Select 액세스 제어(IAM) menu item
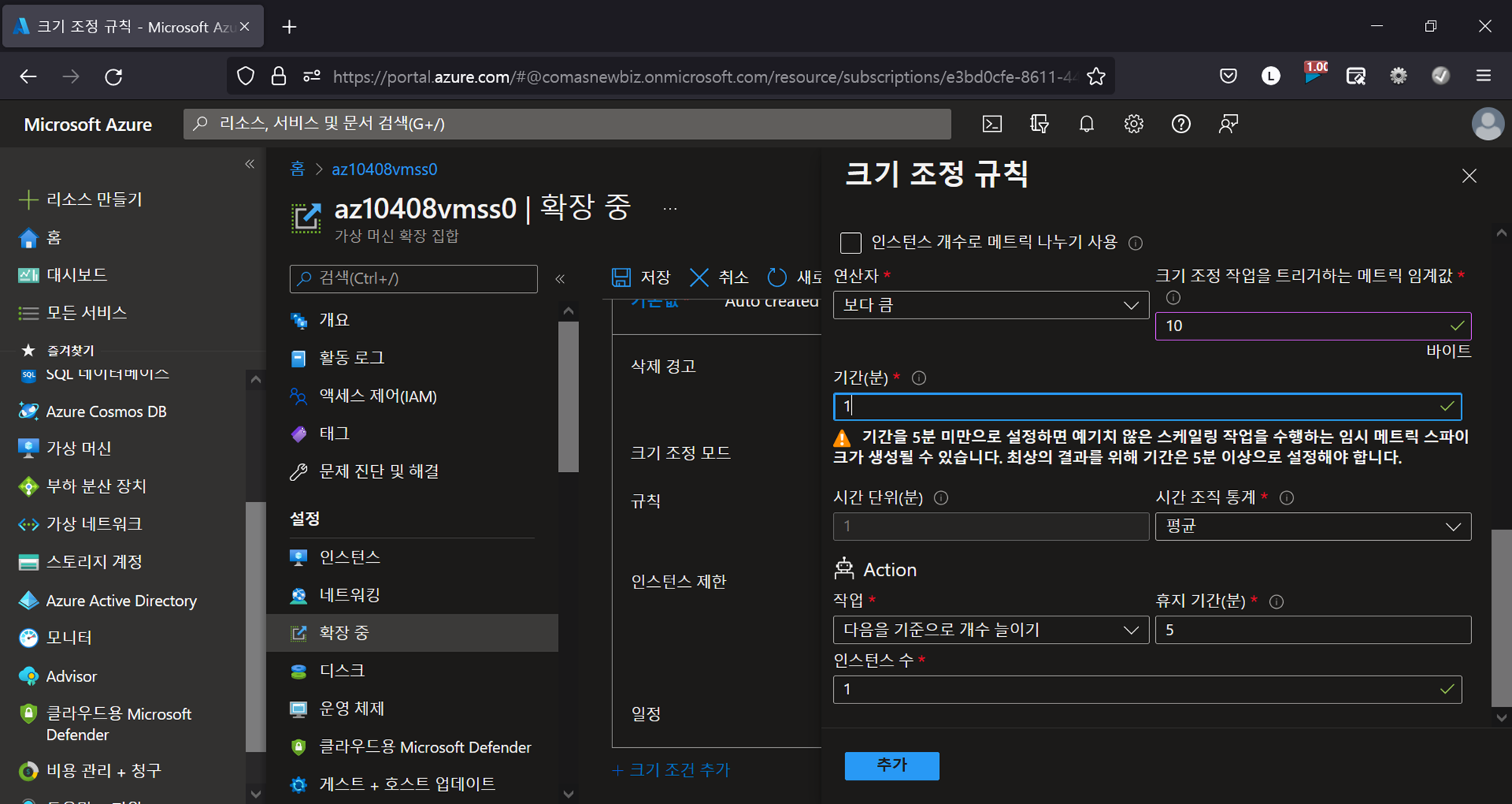The image size is (1512, 804). coord(364,396)
